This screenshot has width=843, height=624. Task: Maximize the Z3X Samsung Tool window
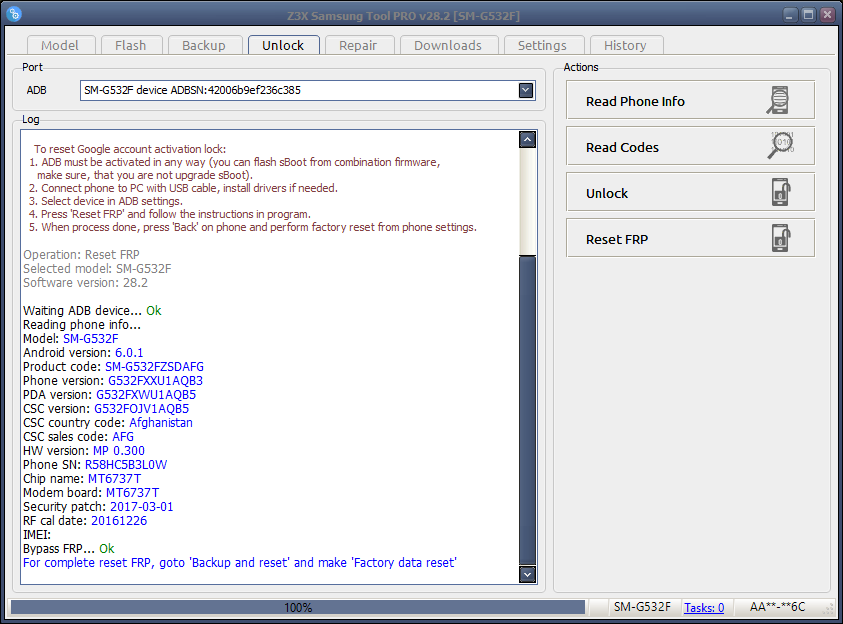point(809,15)
